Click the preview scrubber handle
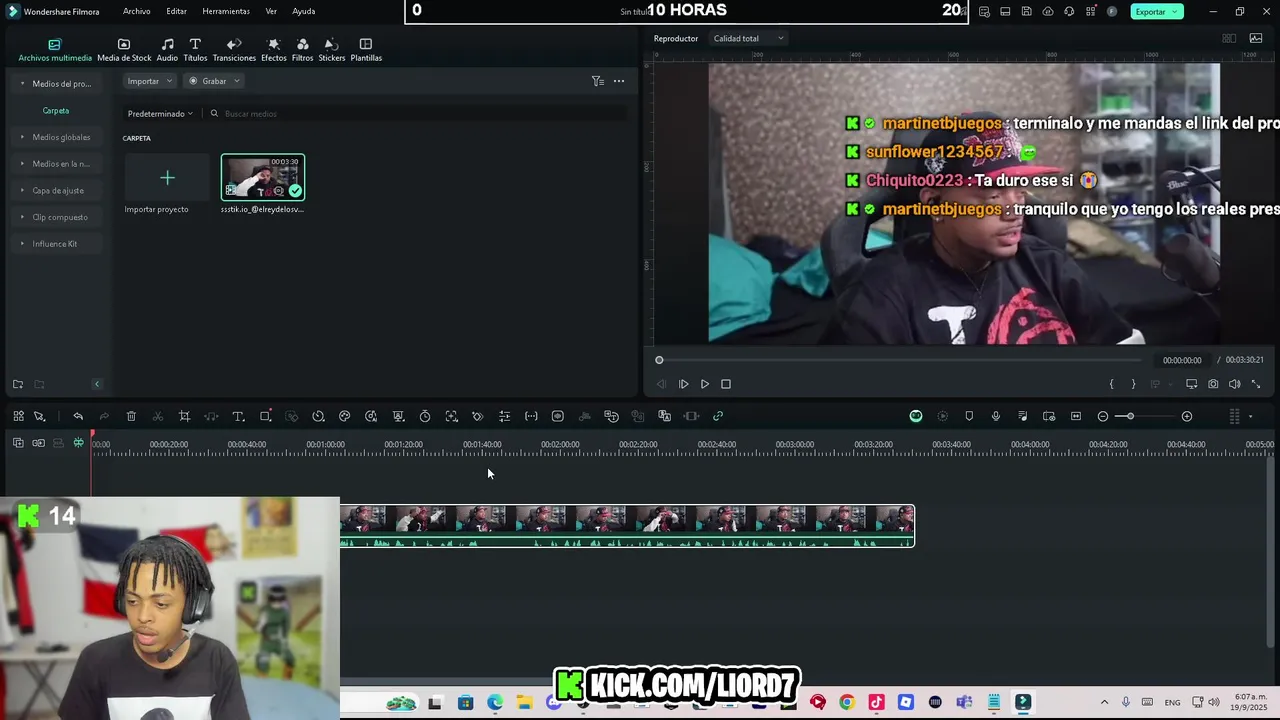Image resolution: width=1280 pixels, height=720 pixels. click(659, 360)
